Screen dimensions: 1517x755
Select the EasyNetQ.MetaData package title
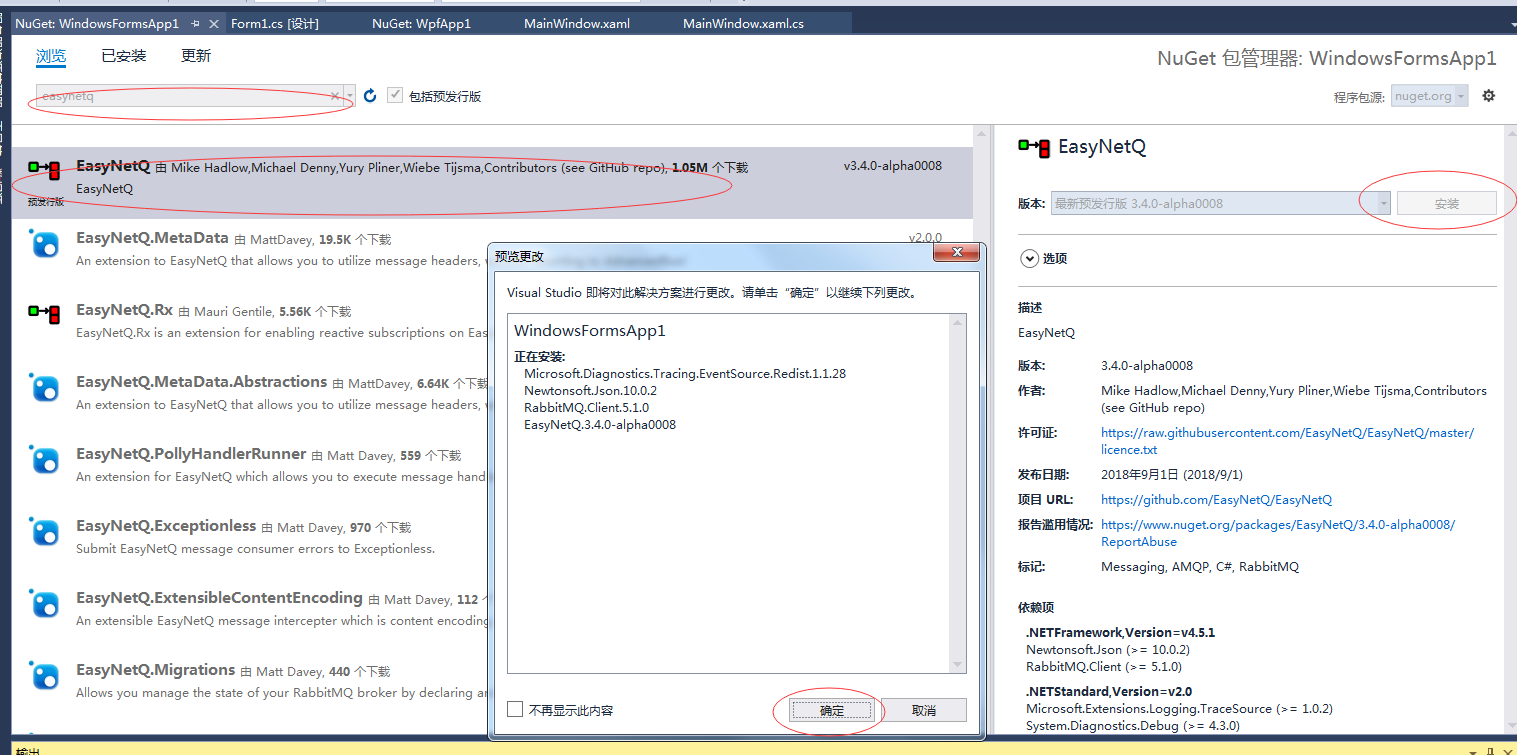pos(152,238)
